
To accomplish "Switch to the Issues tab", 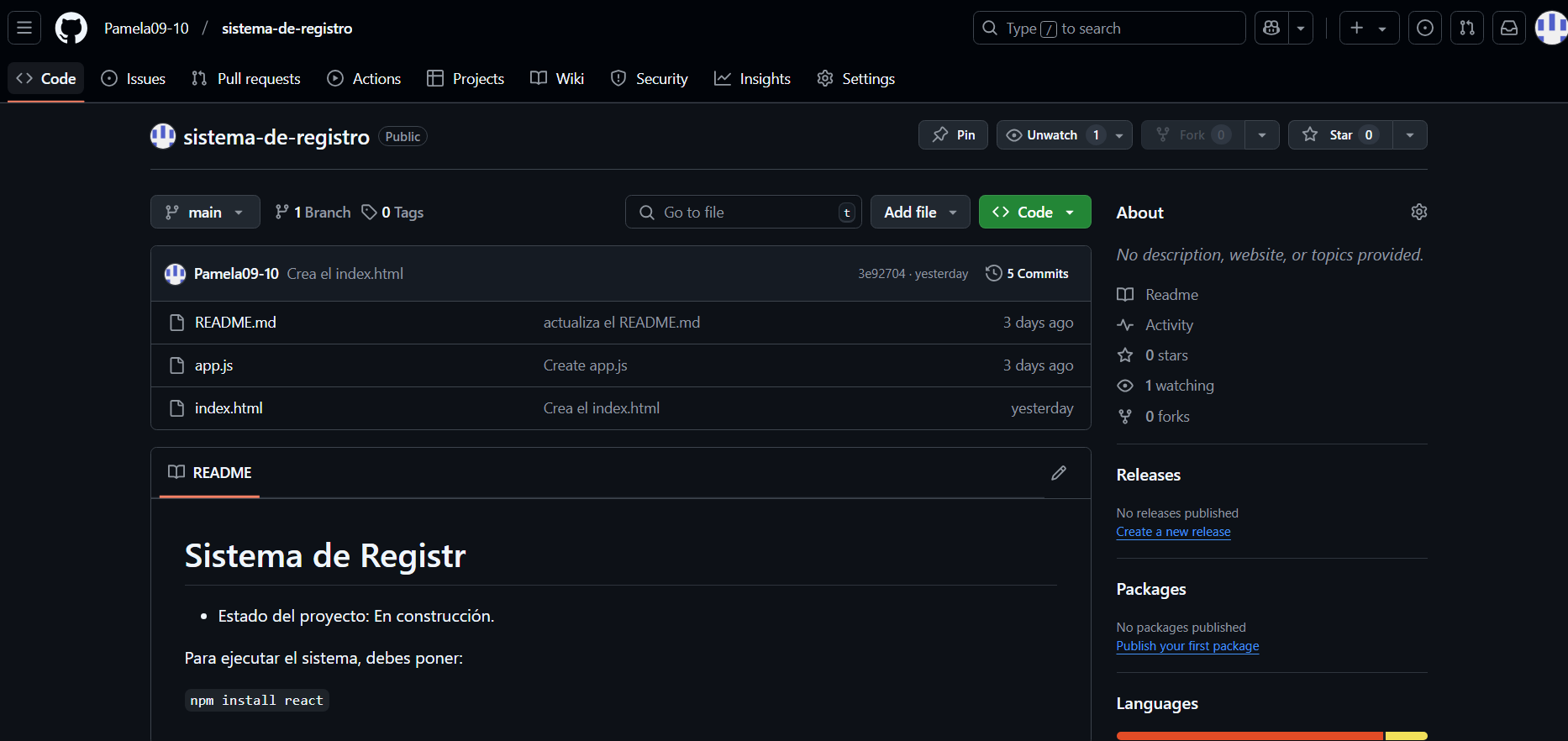I will point(134,78).
